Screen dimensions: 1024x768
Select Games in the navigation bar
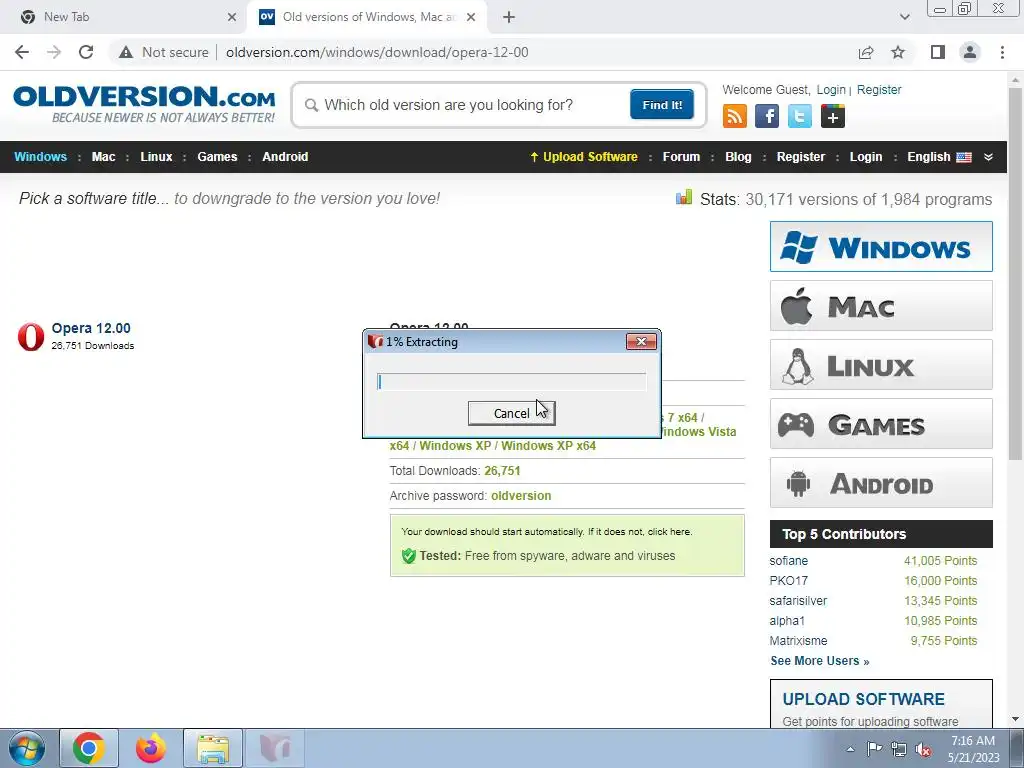[217, 157]
